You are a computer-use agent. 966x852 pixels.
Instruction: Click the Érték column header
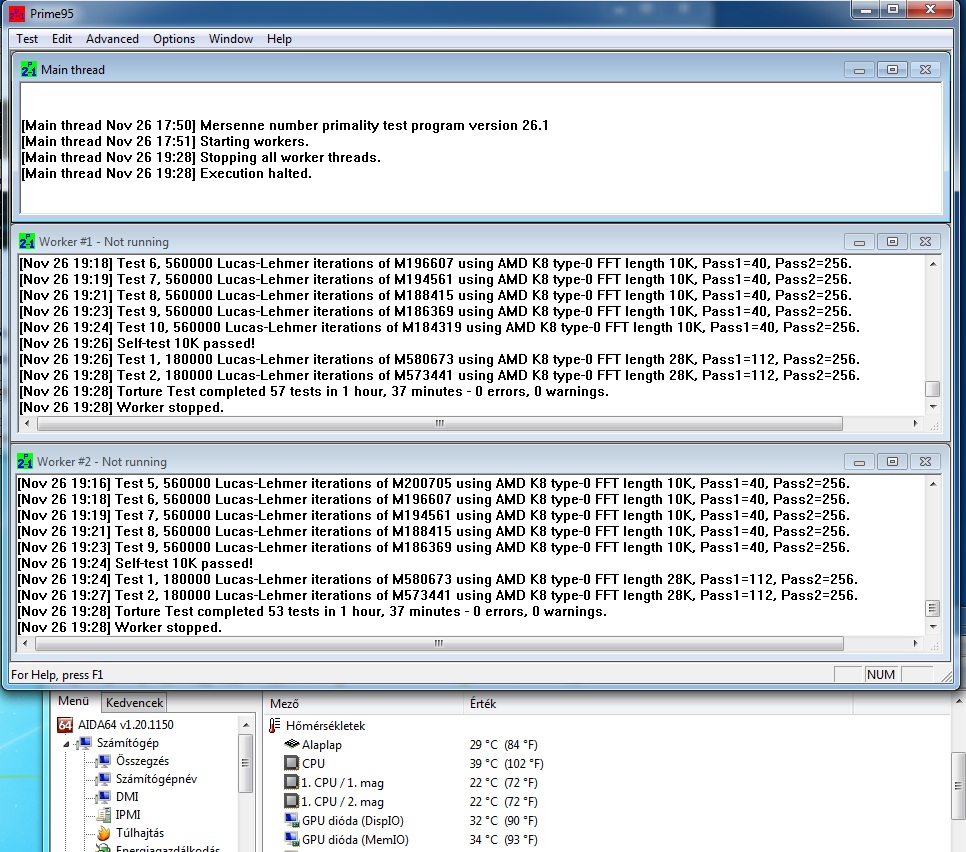658,704
